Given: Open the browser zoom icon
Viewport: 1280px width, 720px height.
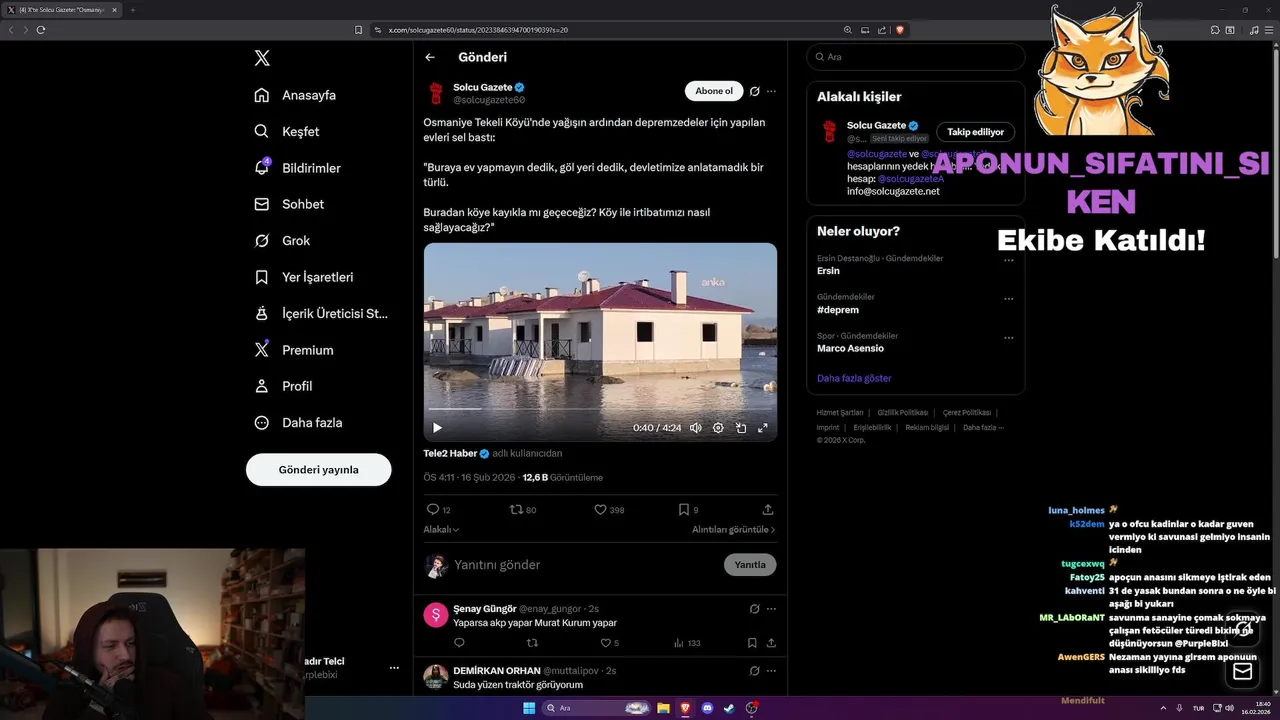Looking at the screenshot, I should point(848,30).
